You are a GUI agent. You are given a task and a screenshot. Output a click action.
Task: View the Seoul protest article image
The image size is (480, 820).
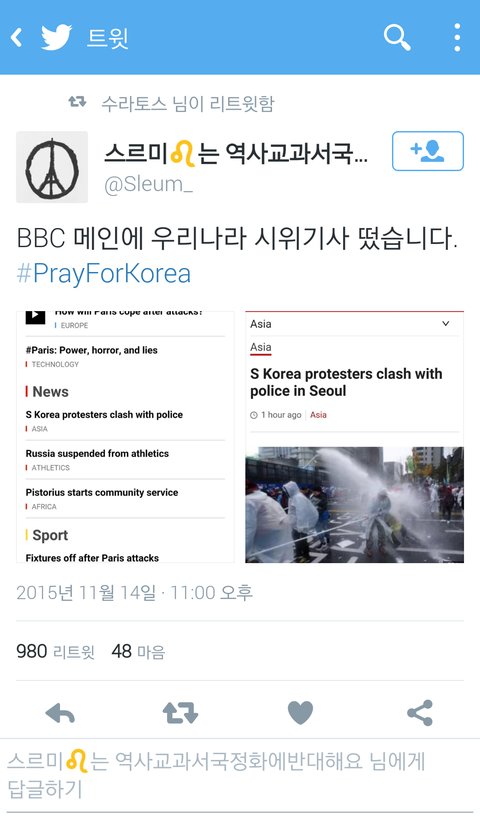coord(355,437)
